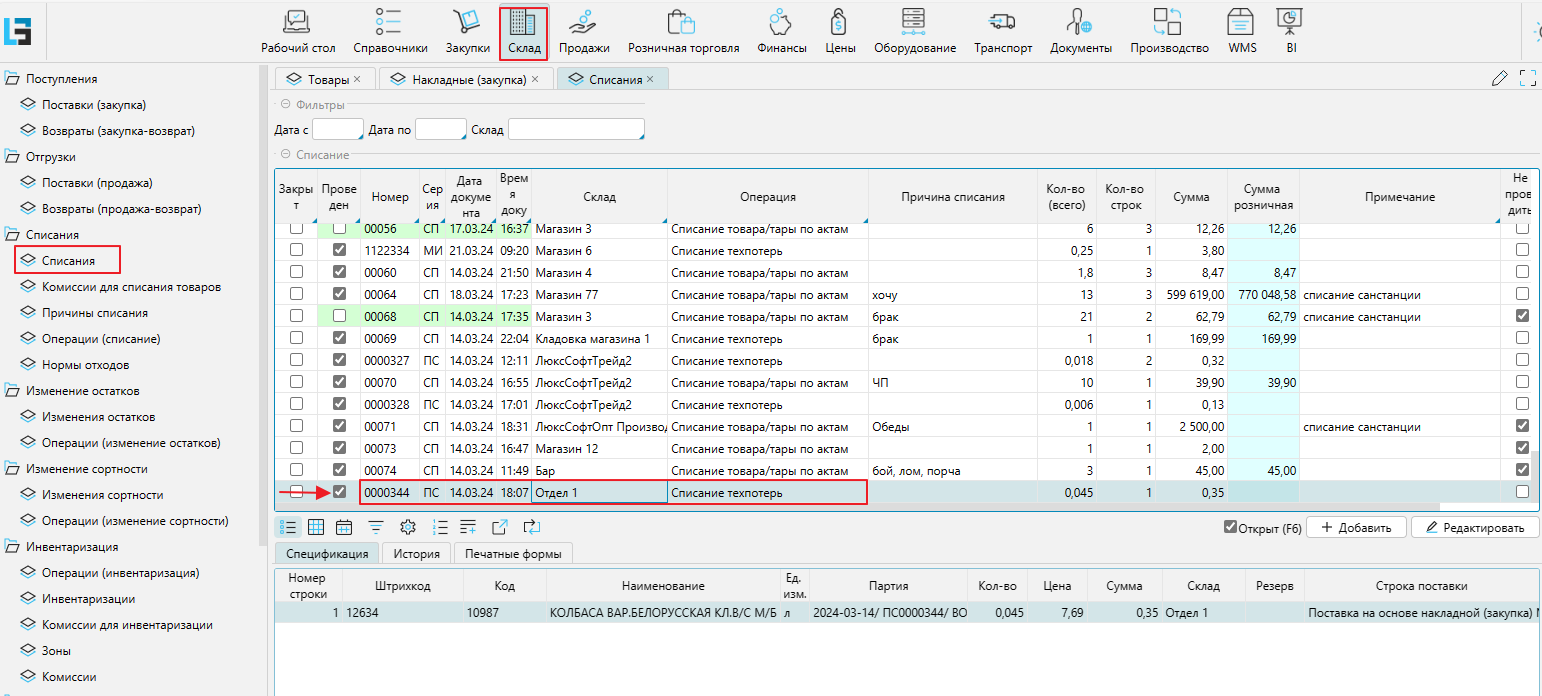Switch to the История tab
1542x696 pixels.
point(416,554)
